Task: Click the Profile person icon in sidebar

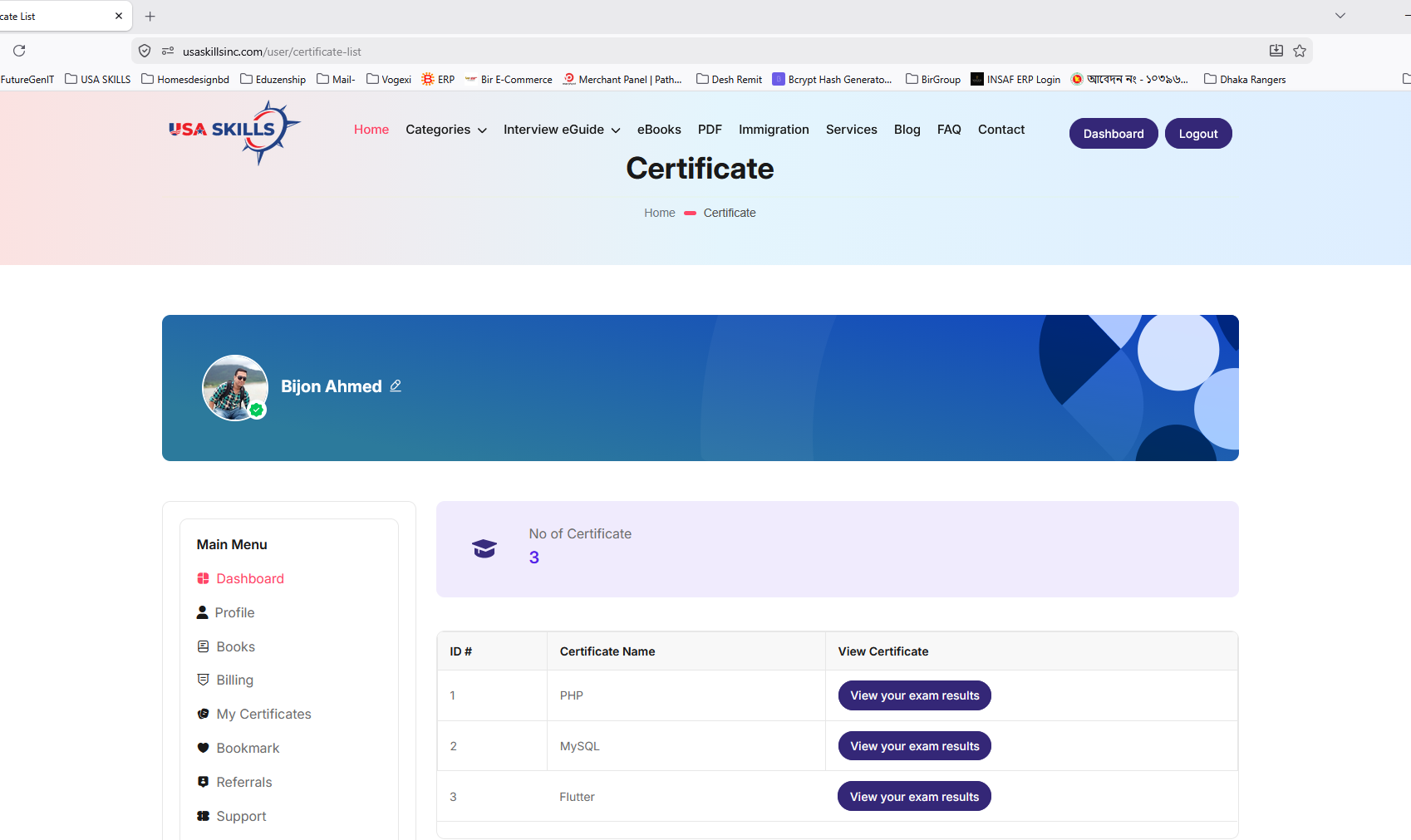Action: [202, 612]
